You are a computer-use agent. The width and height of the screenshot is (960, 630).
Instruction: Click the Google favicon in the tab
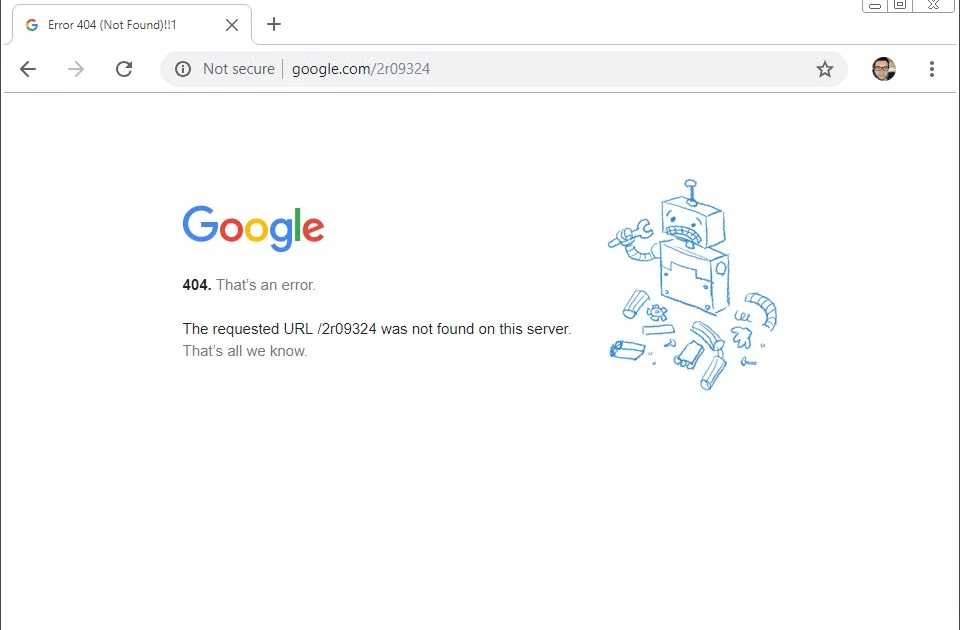[32, 25]
